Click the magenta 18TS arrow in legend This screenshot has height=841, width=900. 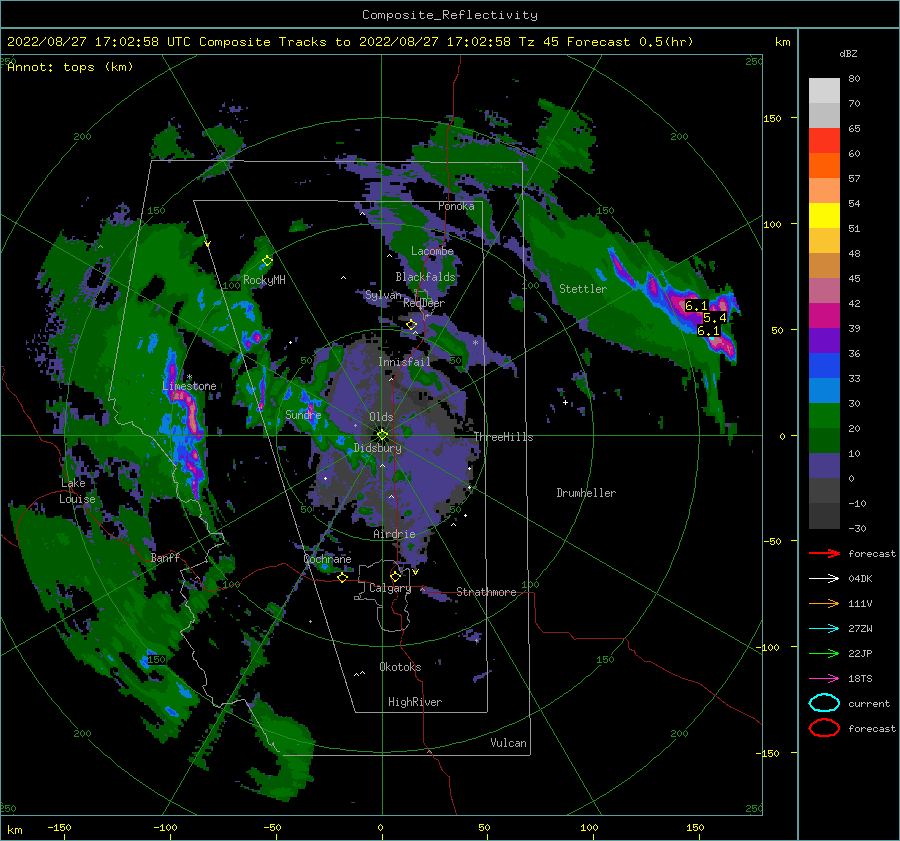pos(824,679)
